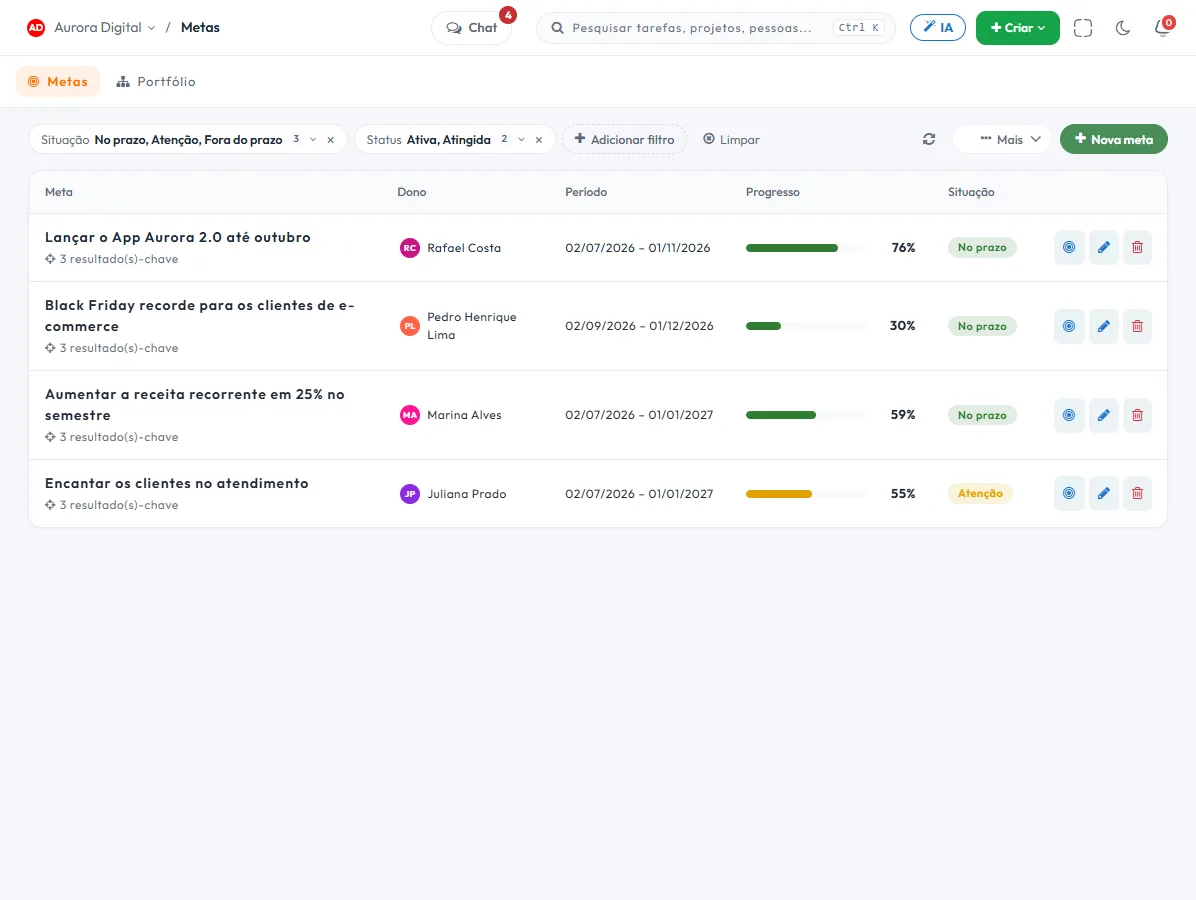Viewport: 1196px width, 900px height.
Task: Click the Atenção status badge
Action: (x=980, y=493)
